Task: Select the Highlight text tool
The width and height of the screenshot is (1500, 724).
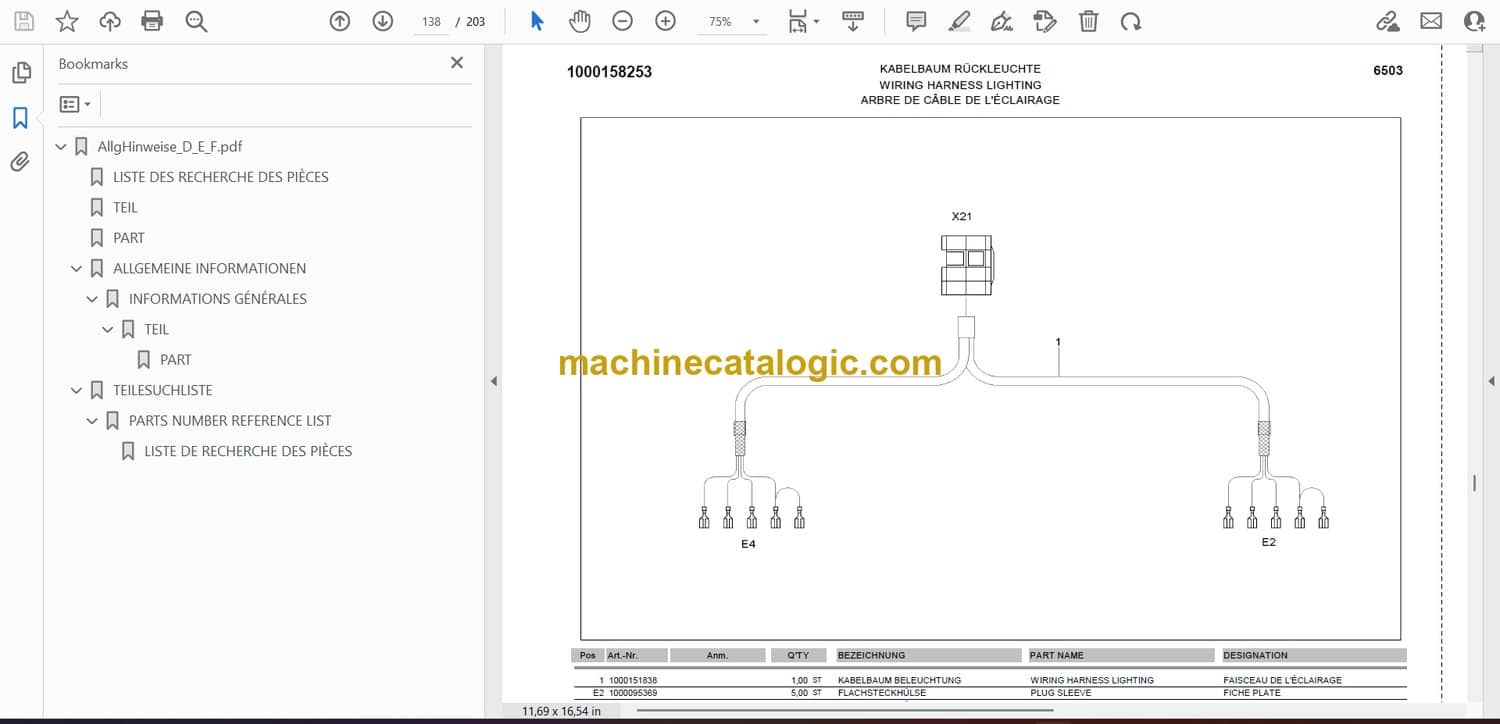Action: coord(959,21)
